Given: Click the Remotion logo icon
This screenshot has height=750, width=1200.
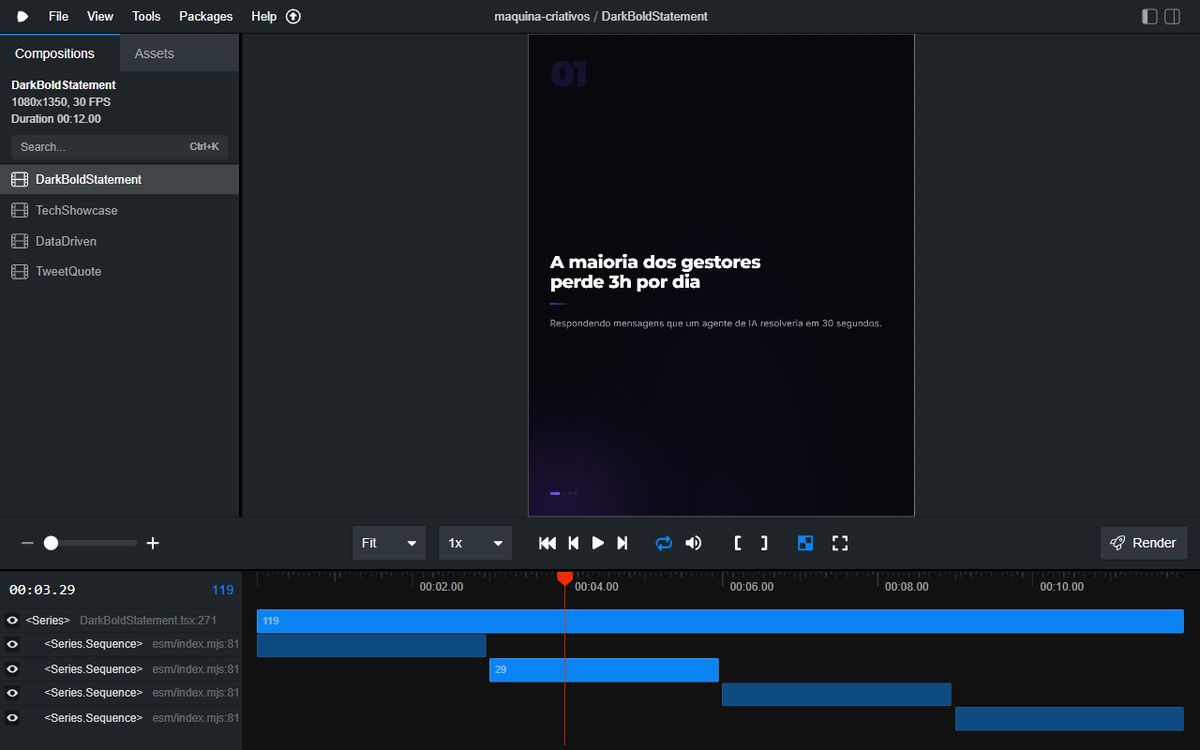Looking at the screenshot, I should [x=22, y=16].
